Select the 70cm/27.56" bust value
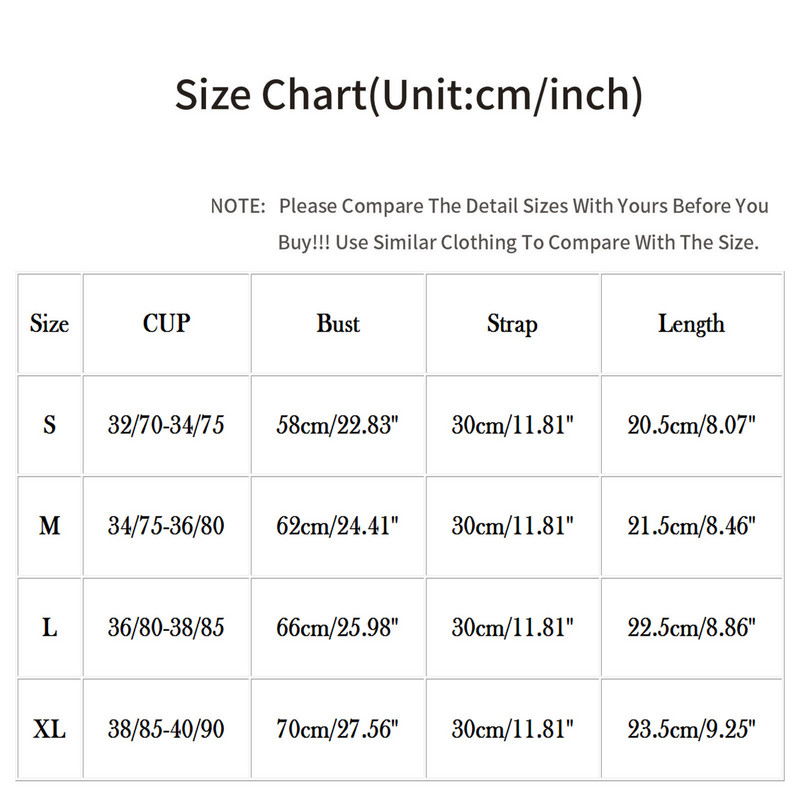Image resolution: width=800 pixels, height=800 pixels. click(338, 730)
